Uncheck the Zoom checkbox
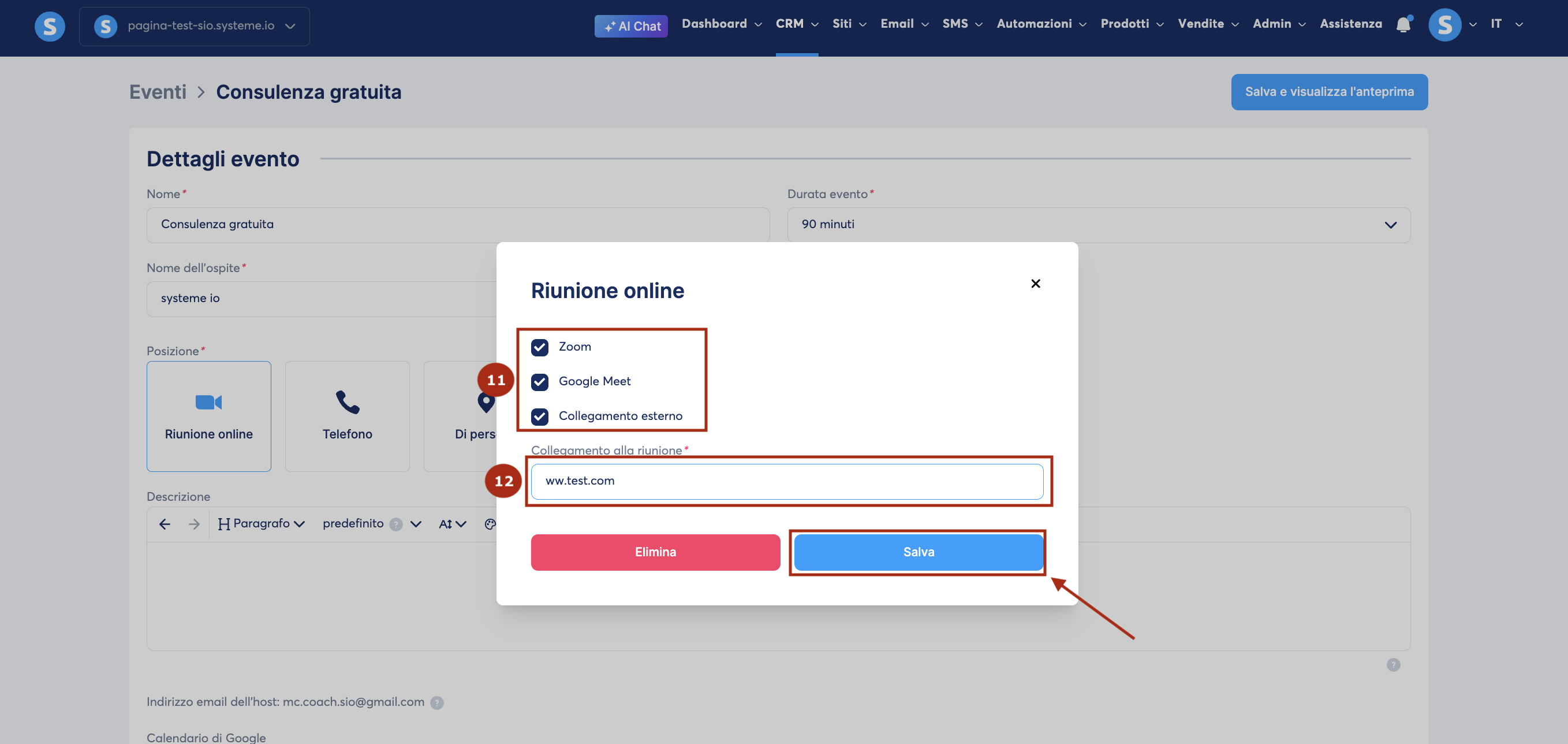Image resolution: width=1568 pixels, height=744 pixels. pyautogui.click(x=540, y=347)
